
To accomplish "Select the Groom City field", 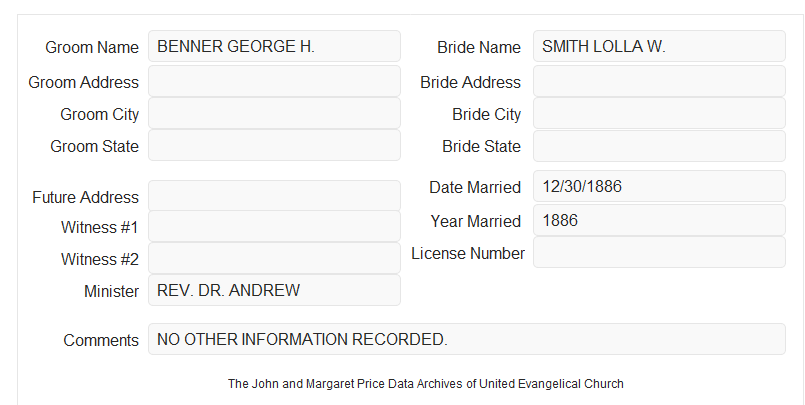I will coord(274,113).
